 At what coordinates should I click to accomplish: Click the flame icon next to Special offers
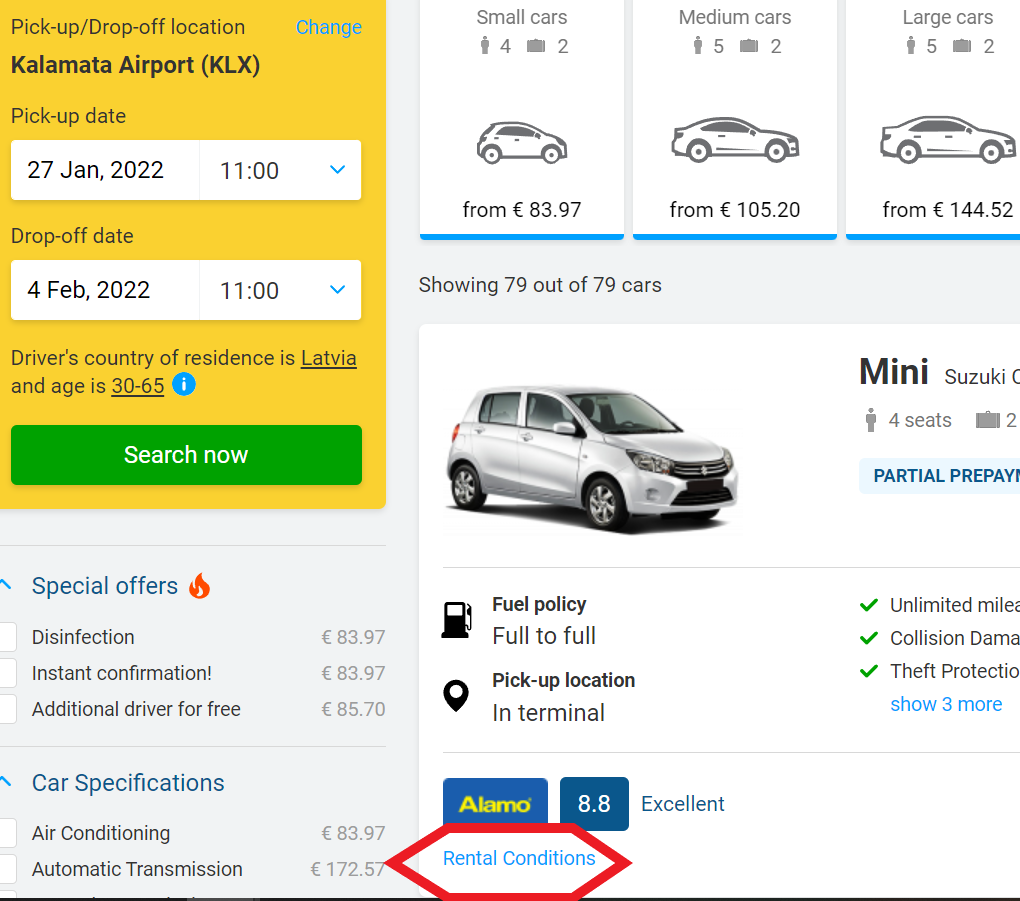pos(198,586)
